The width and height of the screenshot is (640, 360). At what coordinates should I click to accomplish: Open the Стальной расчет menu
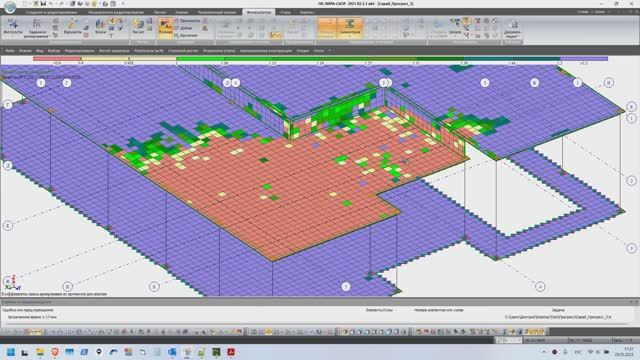(x=183, y=51)
